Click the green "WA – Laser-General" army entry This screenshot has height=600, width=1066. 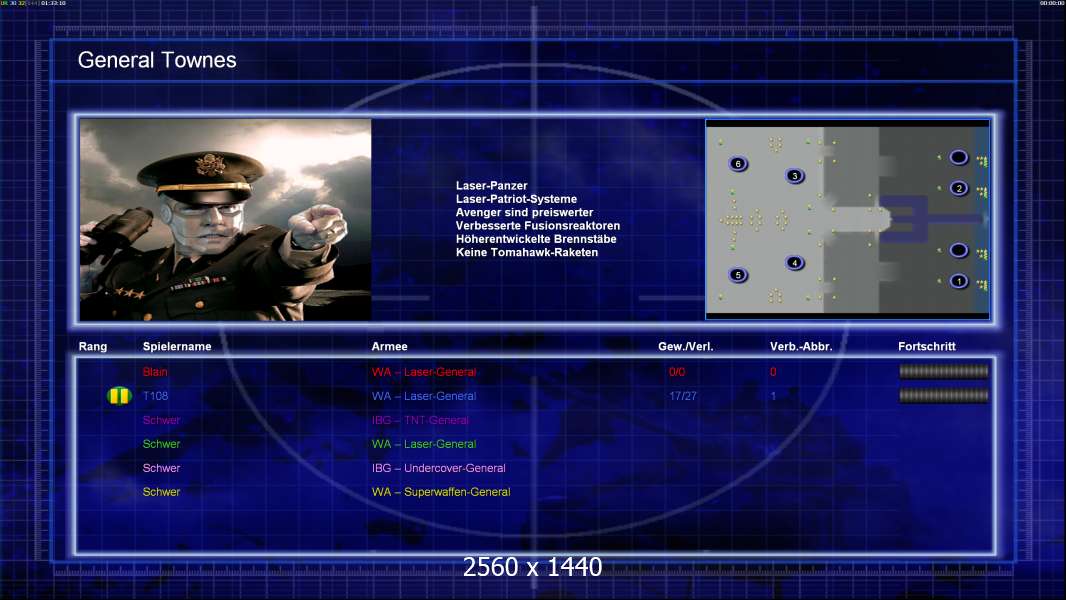424,444
